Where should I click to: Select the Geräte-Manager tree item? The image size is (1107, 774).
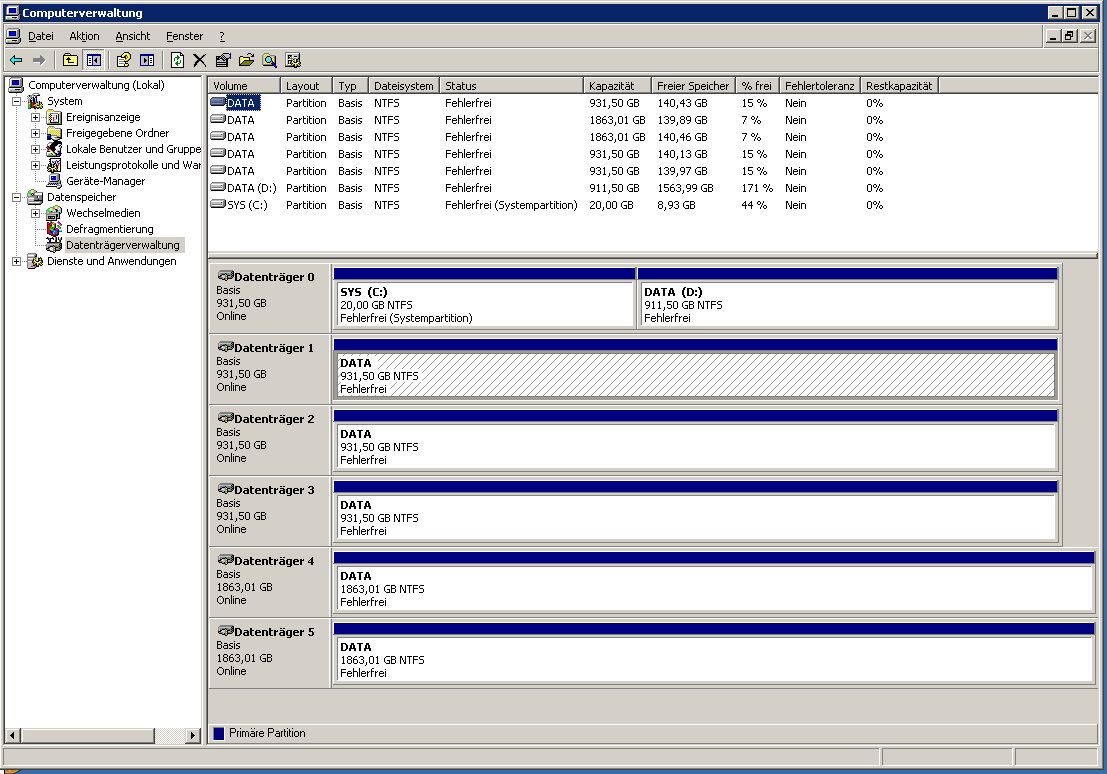click(105, 181)
